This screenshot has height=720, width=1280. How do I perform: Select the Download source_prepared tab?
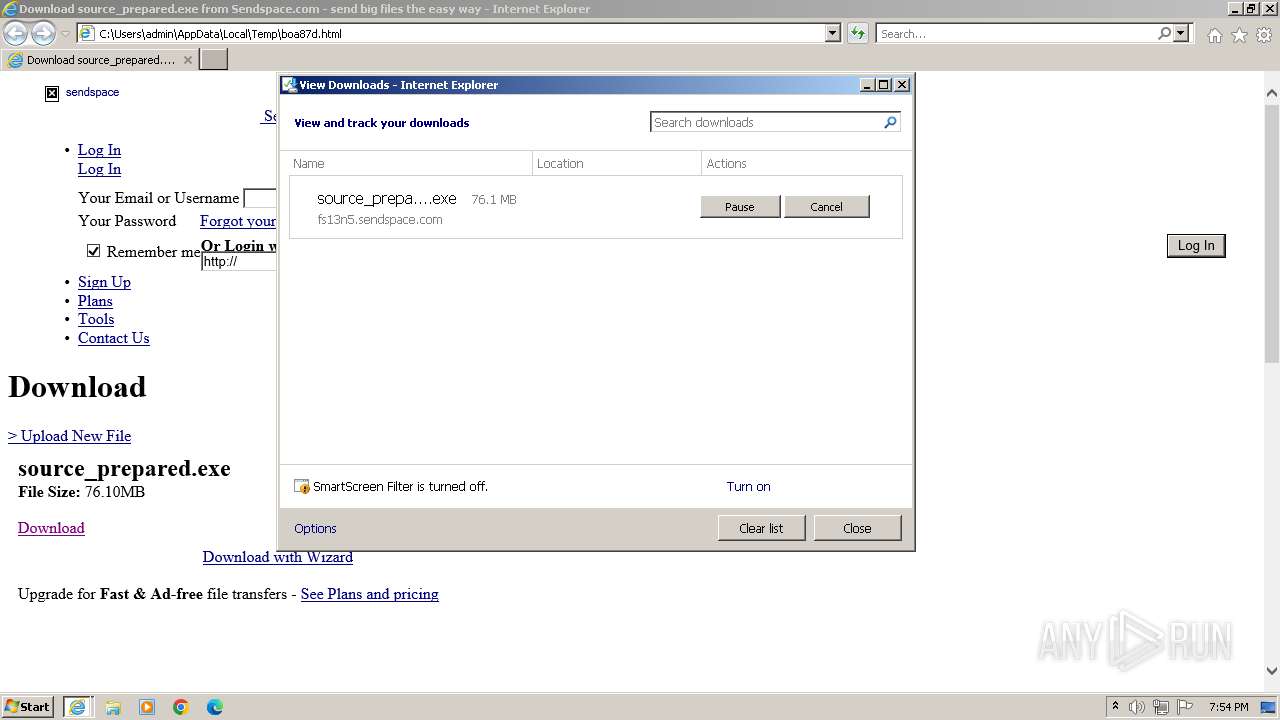(x=100, y=60)
